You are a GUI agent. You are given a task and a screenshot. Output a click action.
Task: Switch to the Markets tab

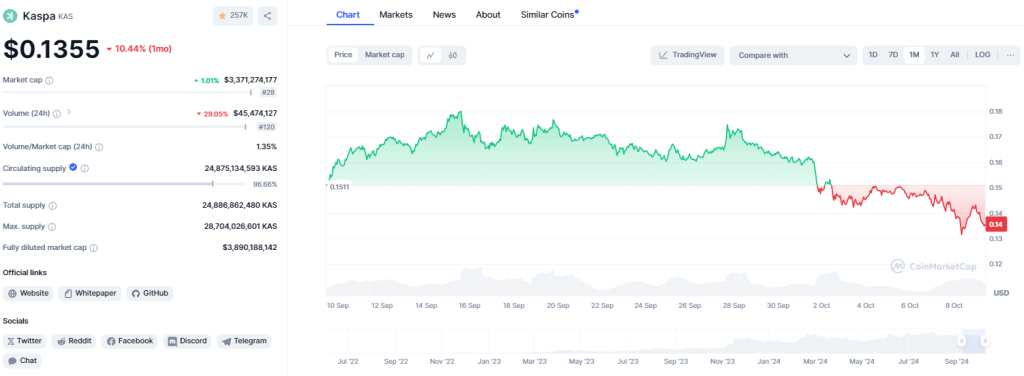pos(396,14)
